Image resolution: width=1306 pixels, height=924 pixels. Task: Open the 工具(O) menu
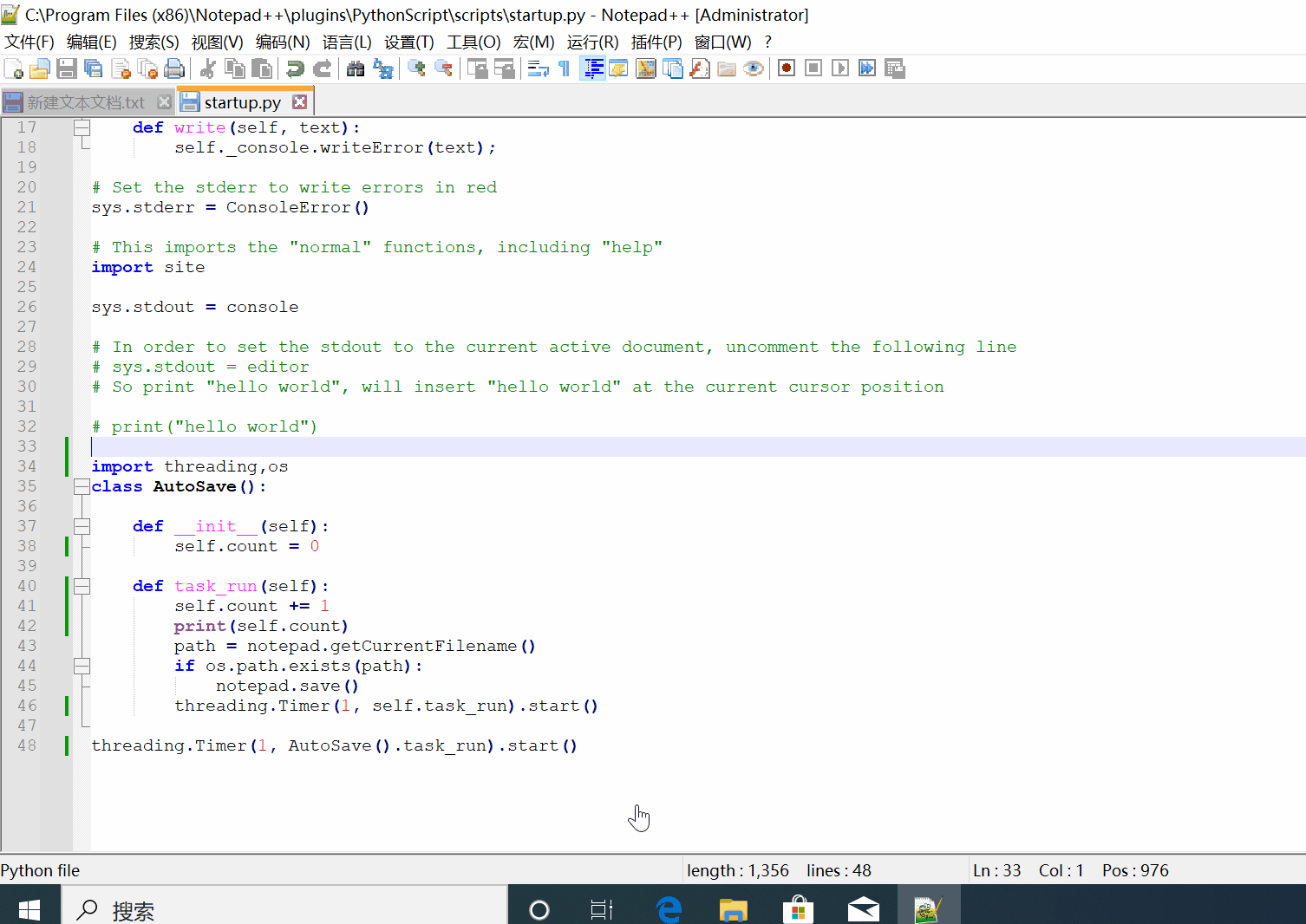point(473,42)
